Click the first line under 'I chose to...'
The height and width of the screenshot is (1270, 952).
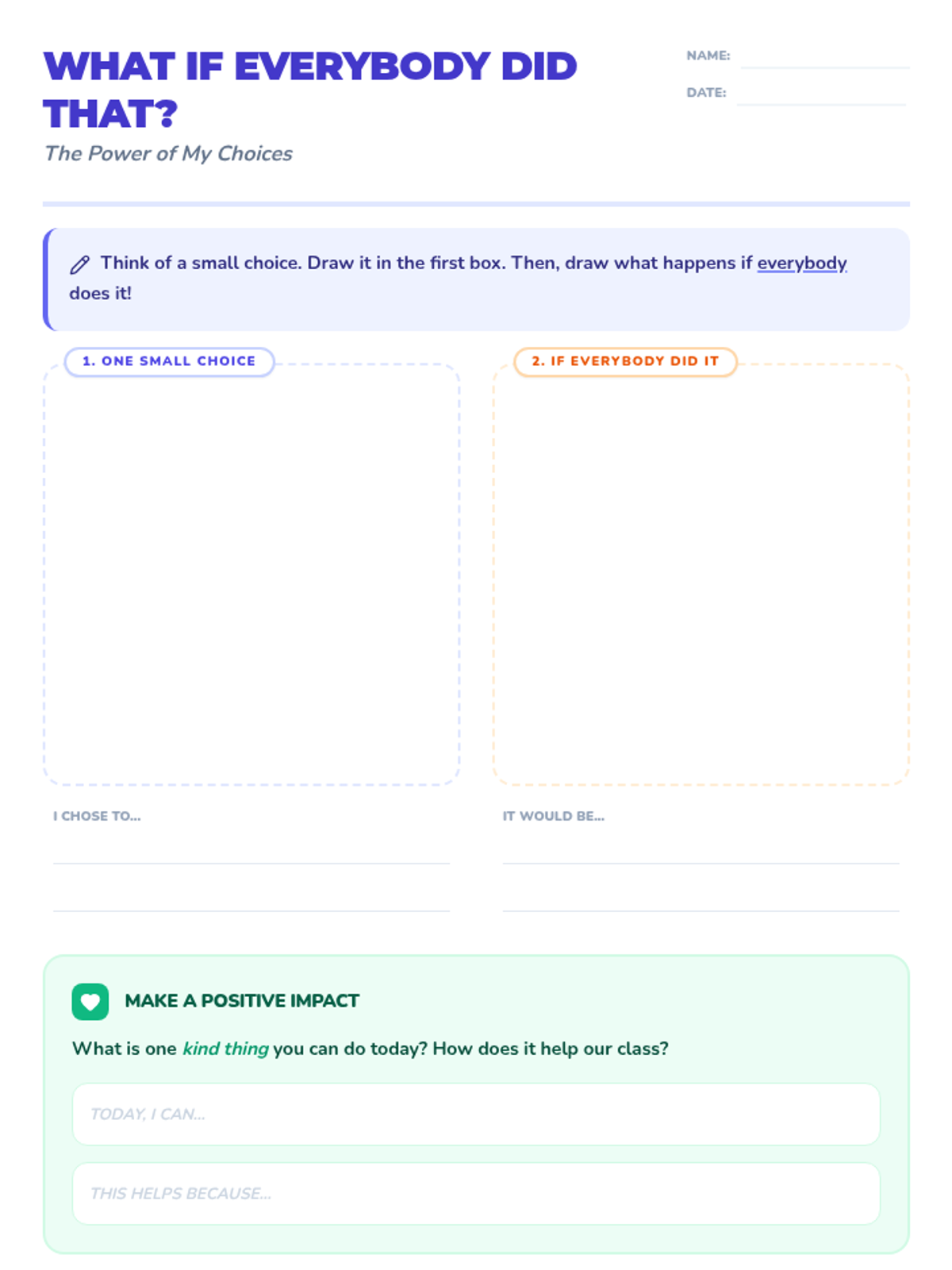coord(251,851)
